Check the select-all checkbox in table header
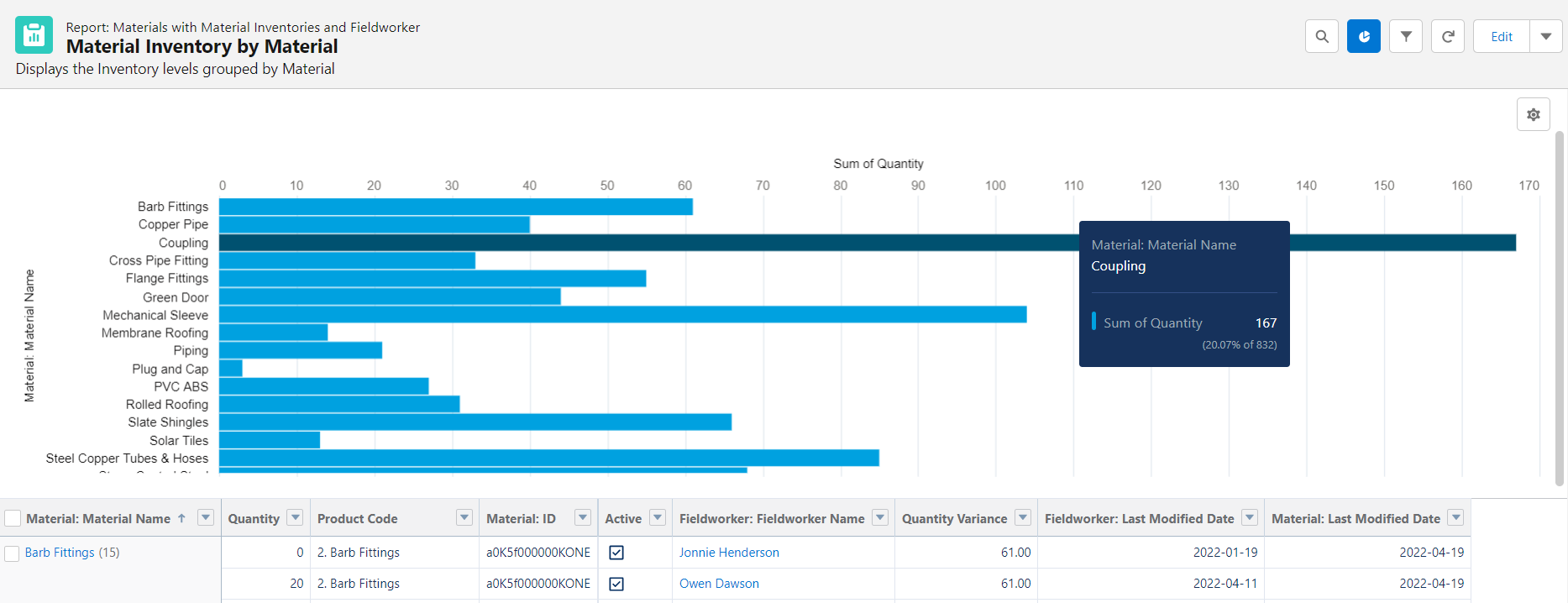 coord(13,519)
